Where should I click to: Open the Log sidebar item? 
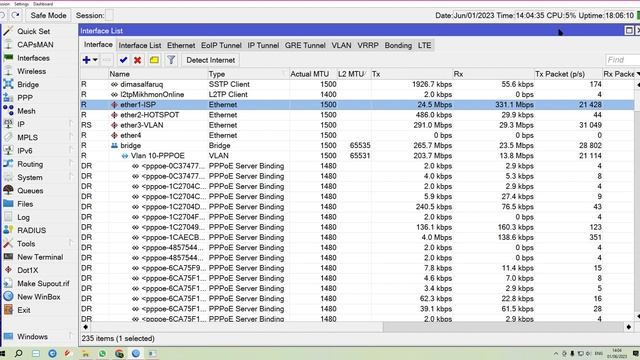[x=23, y=217]
